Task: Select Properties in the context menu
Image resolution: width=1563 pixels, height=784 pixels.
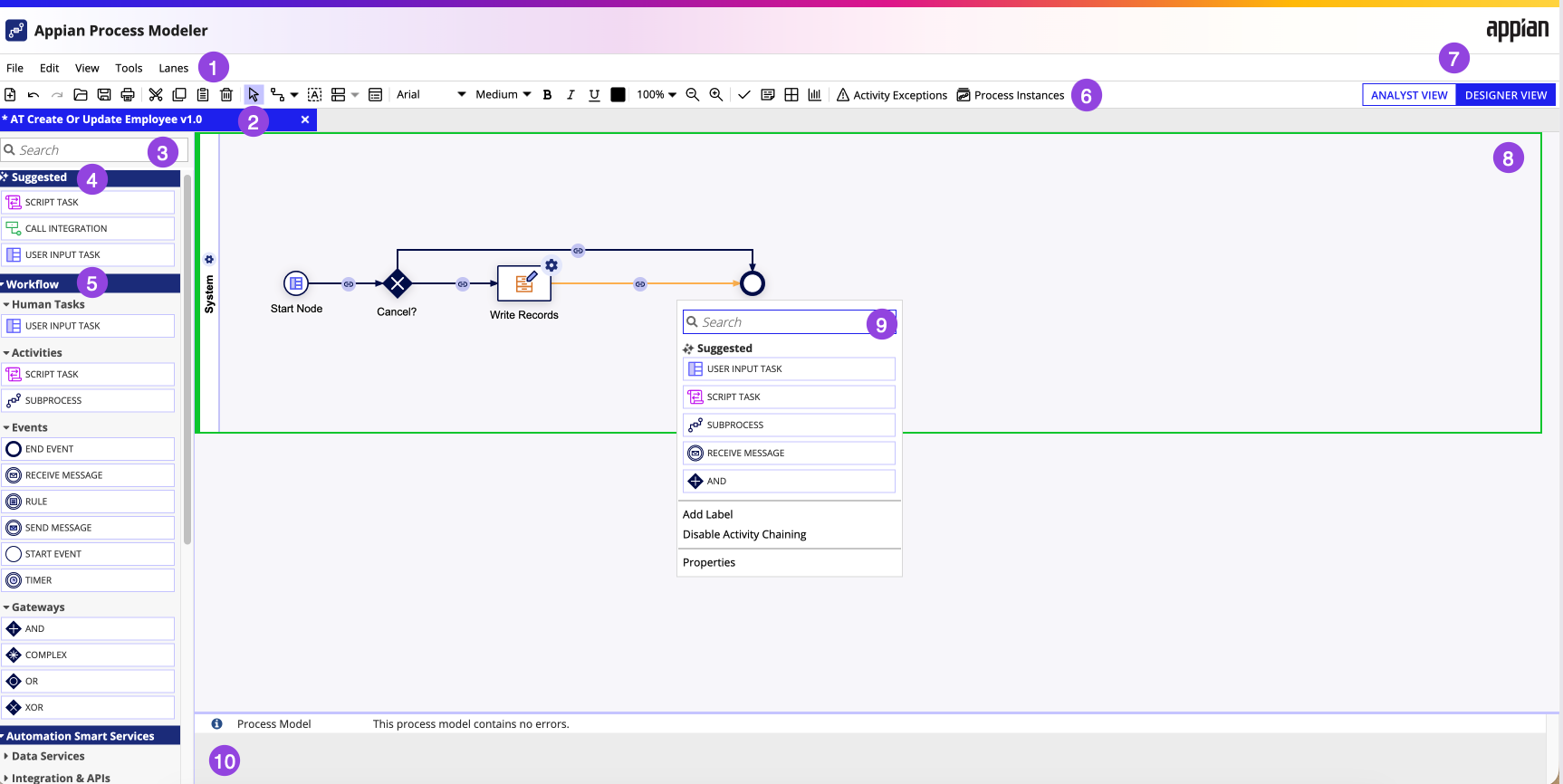Action: coord(709,562)
